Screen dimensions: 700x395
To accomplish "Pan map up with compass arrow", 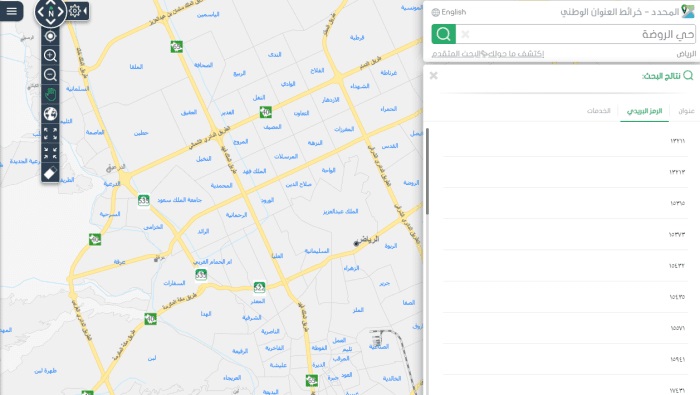I will [x=51, y=3].
